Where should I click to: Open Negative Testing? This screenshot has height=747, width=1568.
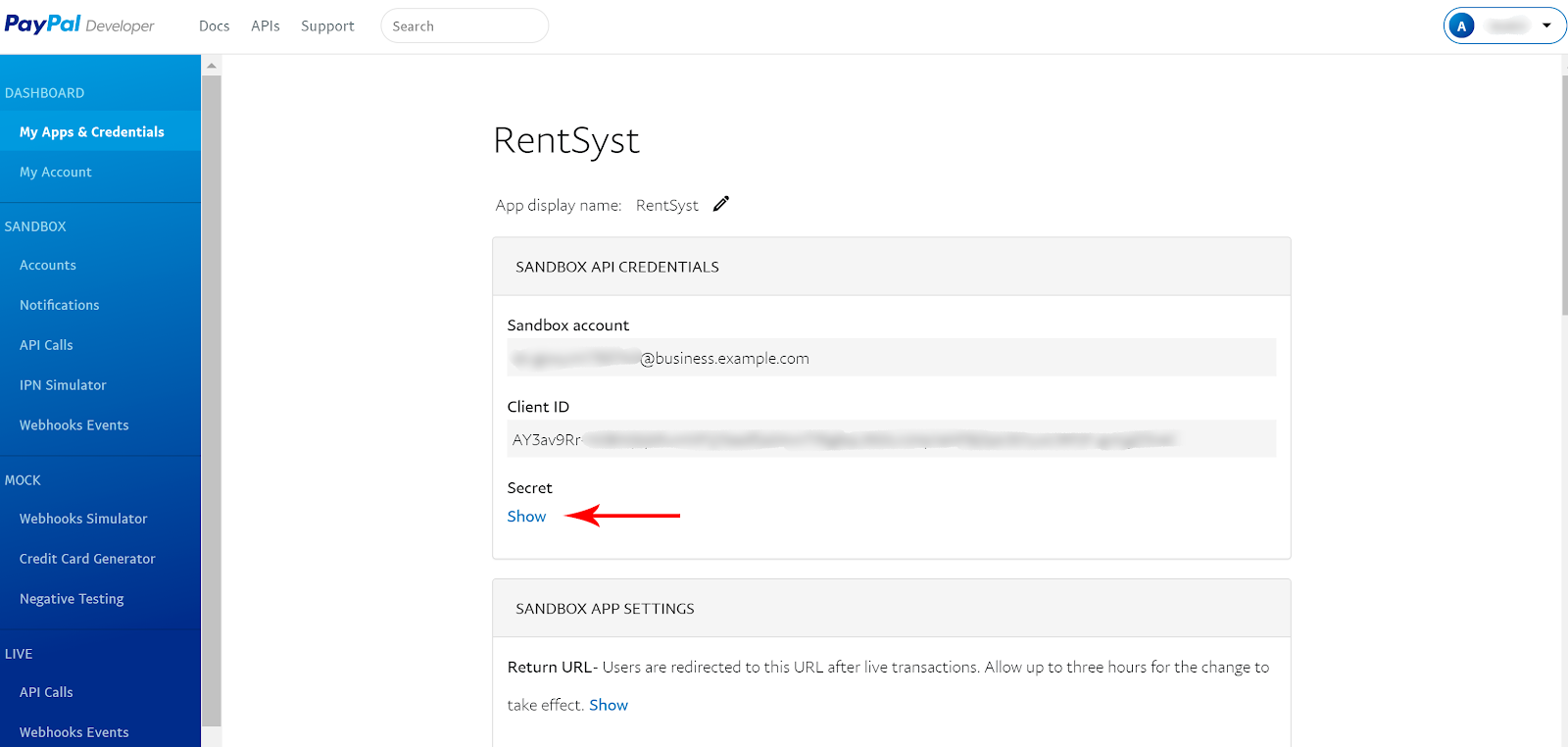point(72,599)
